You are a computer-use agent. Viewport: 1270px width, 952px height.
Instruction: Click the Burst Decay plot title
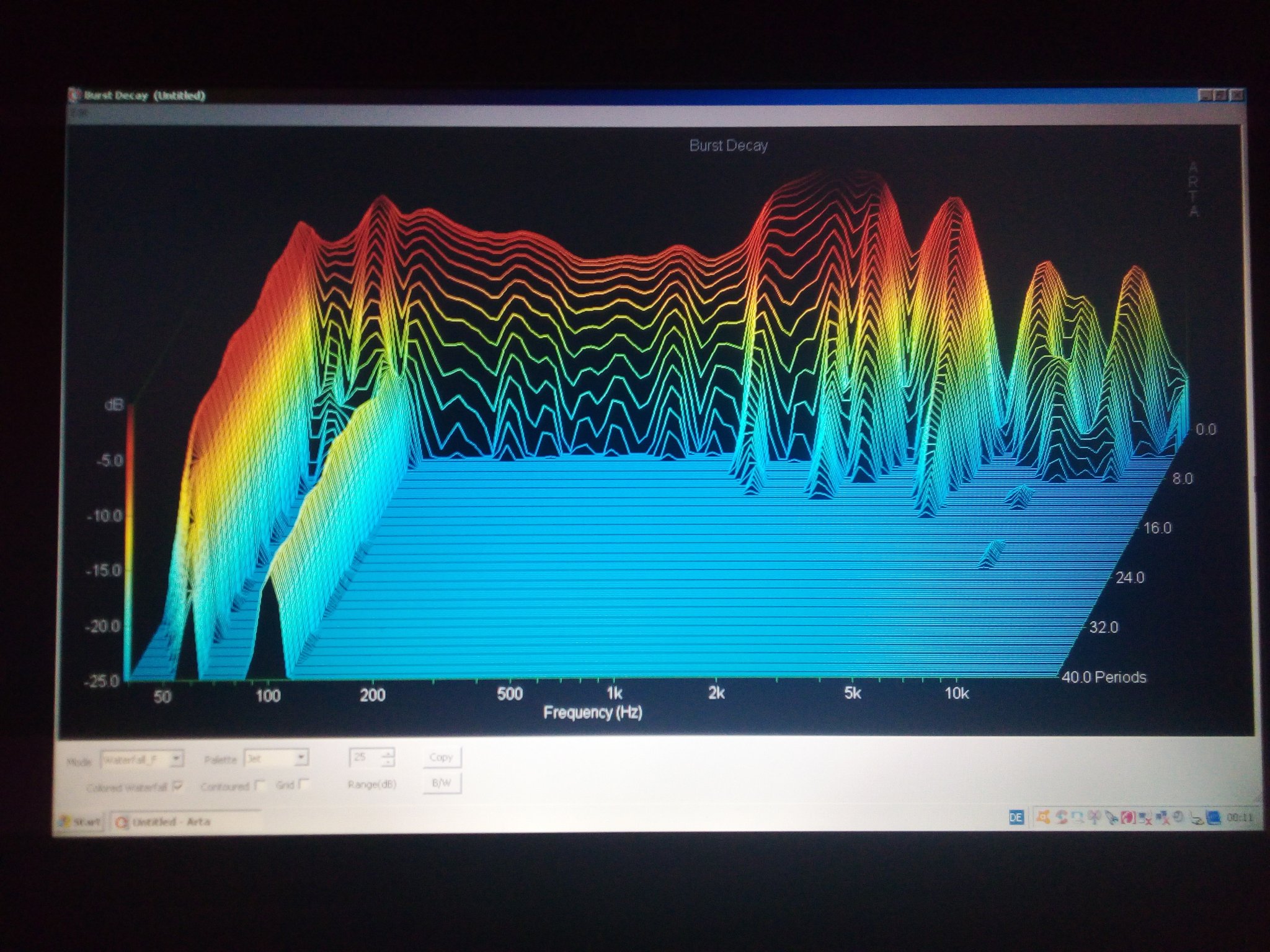[x=729, y=146]
